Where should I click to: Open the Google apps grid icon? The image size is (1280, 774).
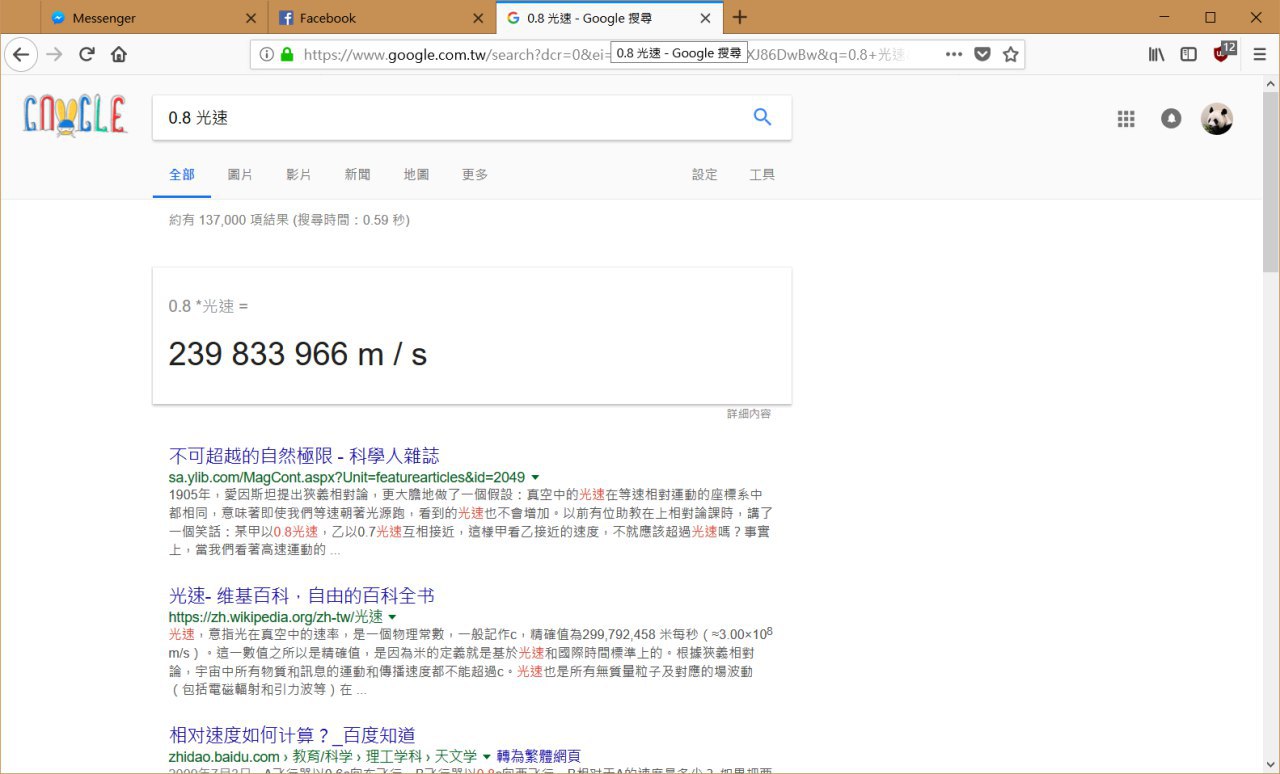coord(1126,119)
